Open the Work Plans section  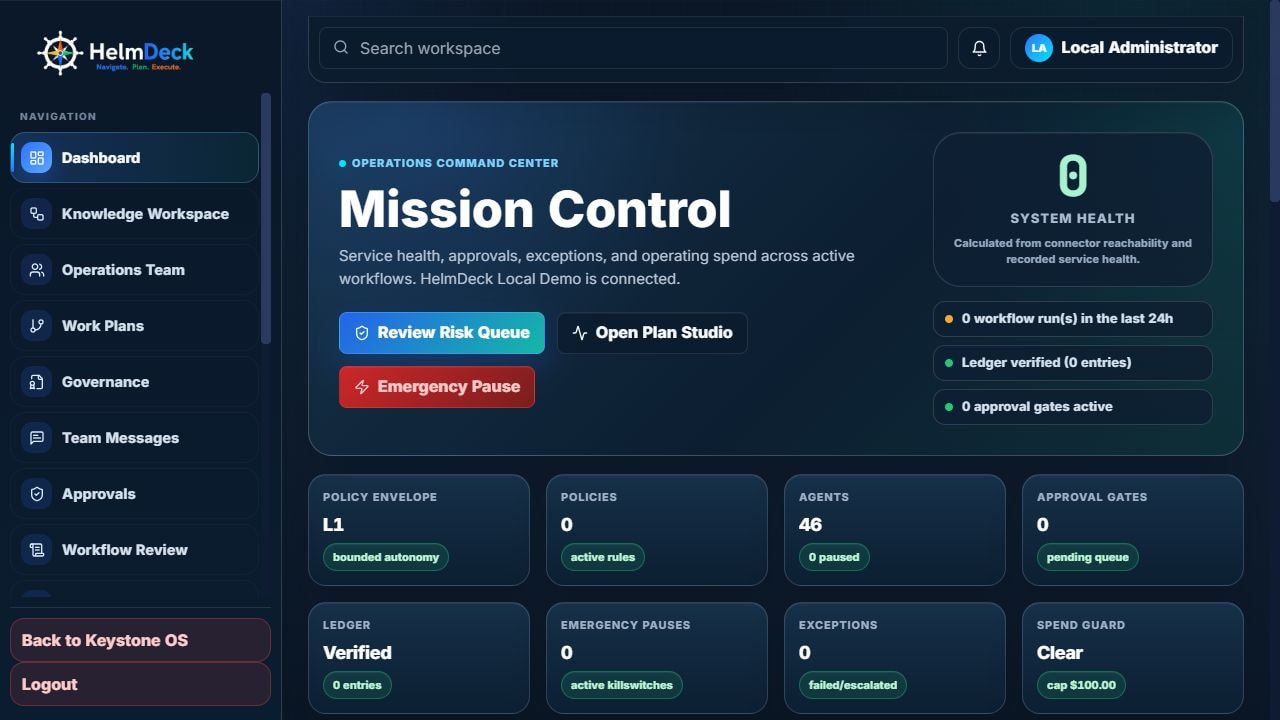coord(134,326)
